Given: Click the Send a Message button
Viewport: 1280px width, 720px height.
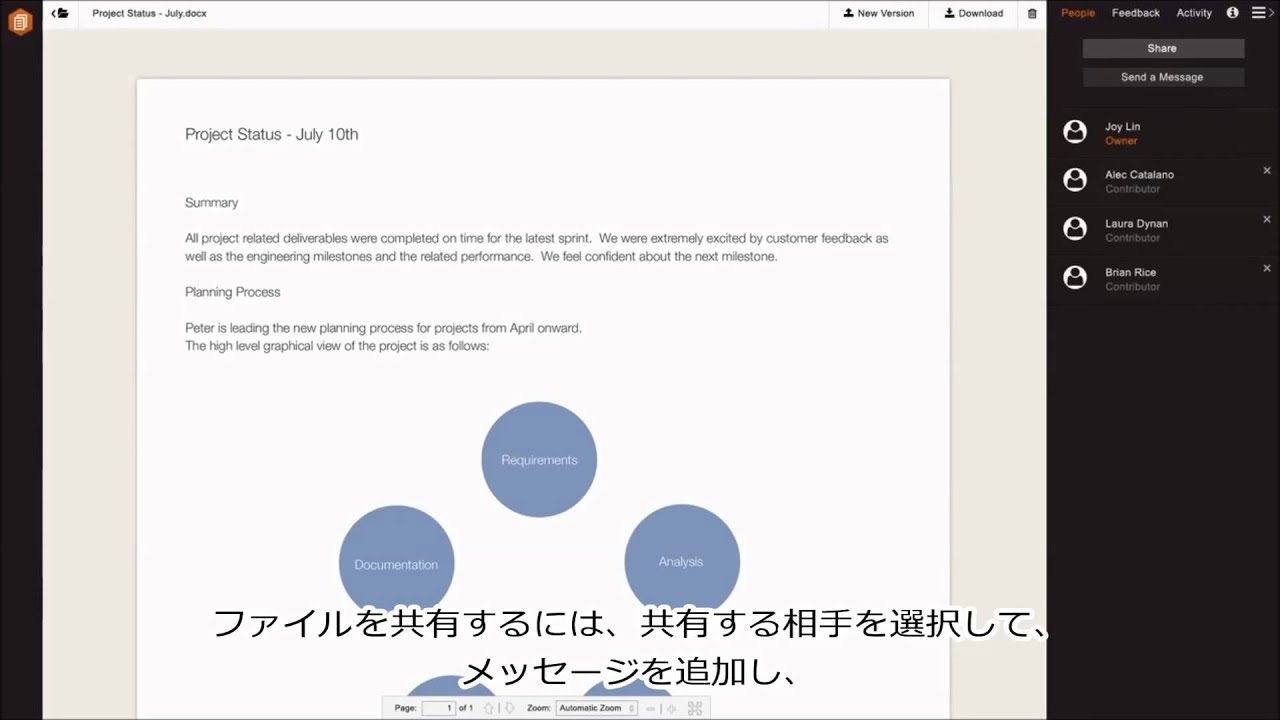Looking at the screenshot, I should point(1163,77).
